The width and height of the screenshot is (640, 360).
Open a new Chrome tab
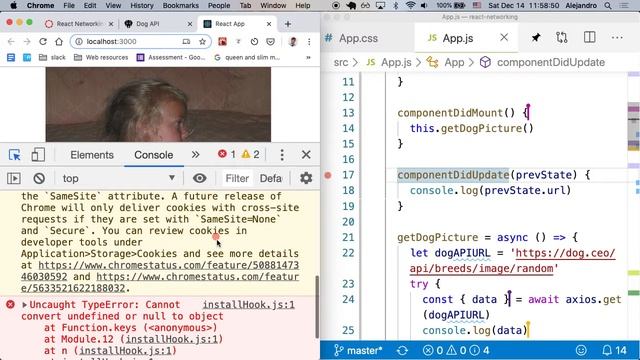(288, 24)
